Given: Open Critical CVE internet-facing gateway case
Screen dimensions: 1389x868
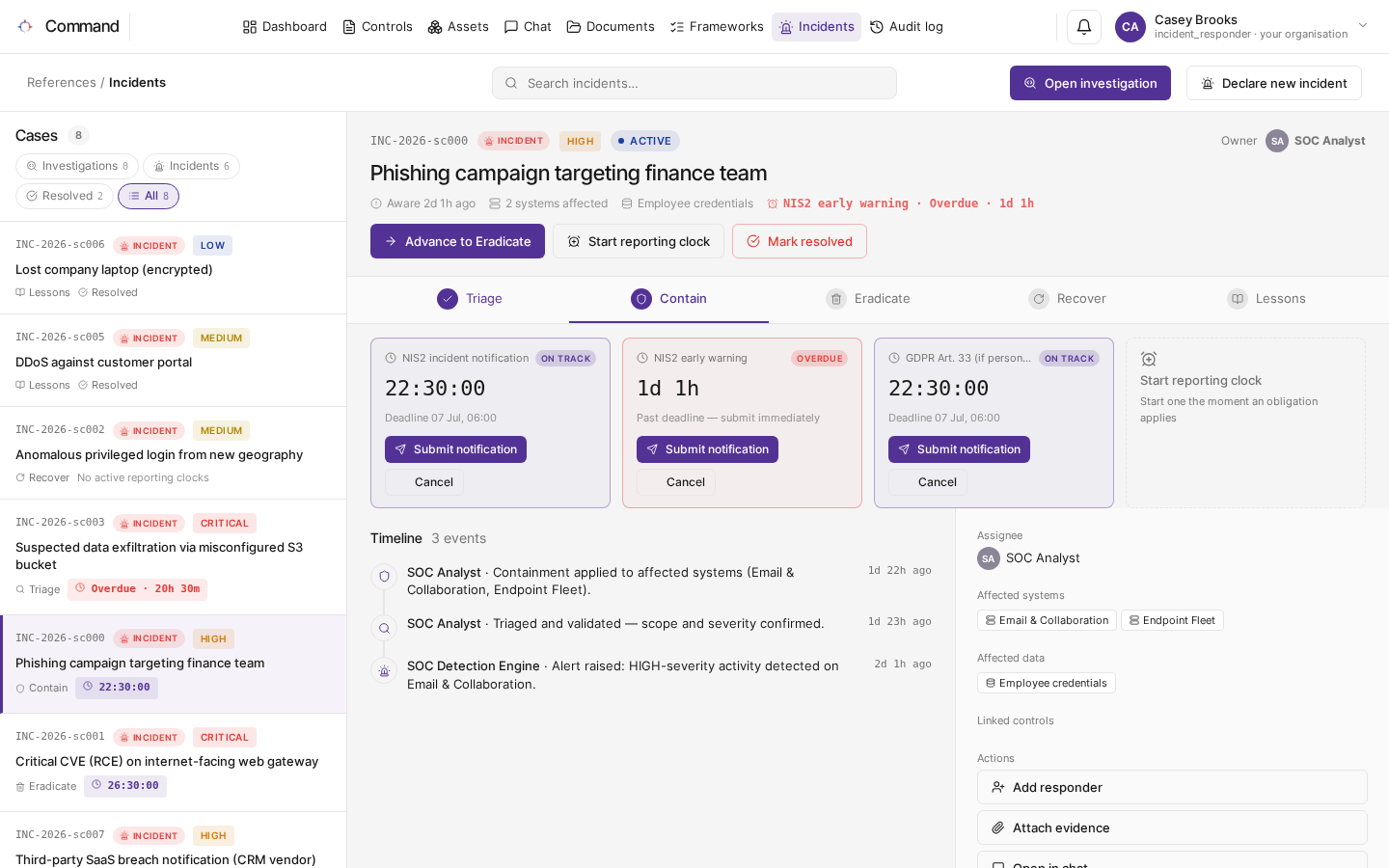Looking at the screenshot, I should [x=174, y=763].
